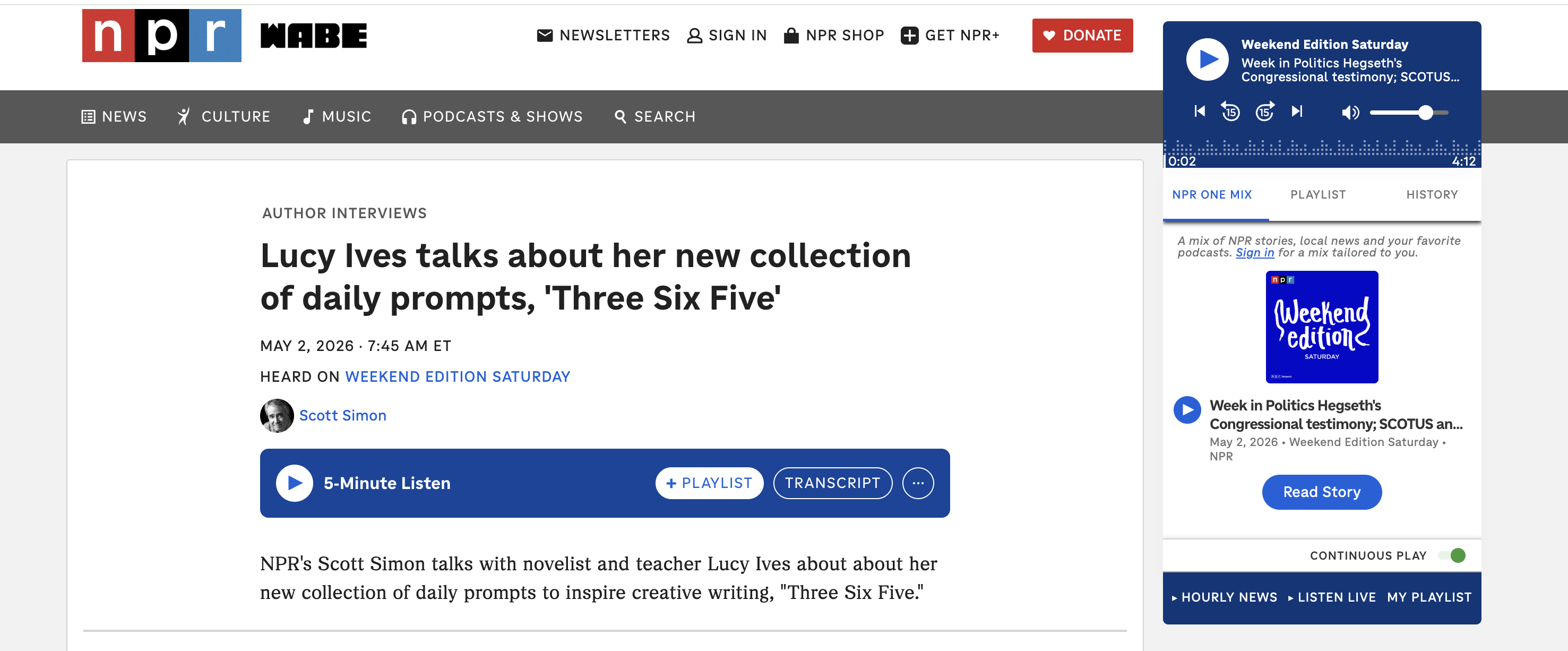Open the Weekend Edition cover thumbnail
The height and width of the screenshot is (651, 1568).
1322,327
